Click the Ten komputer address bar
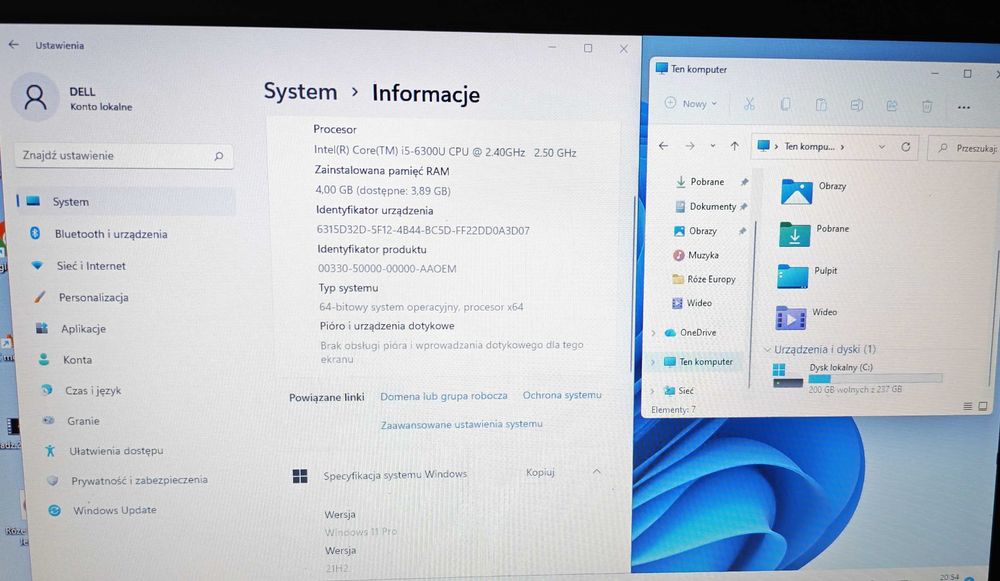 click(835, 147)
